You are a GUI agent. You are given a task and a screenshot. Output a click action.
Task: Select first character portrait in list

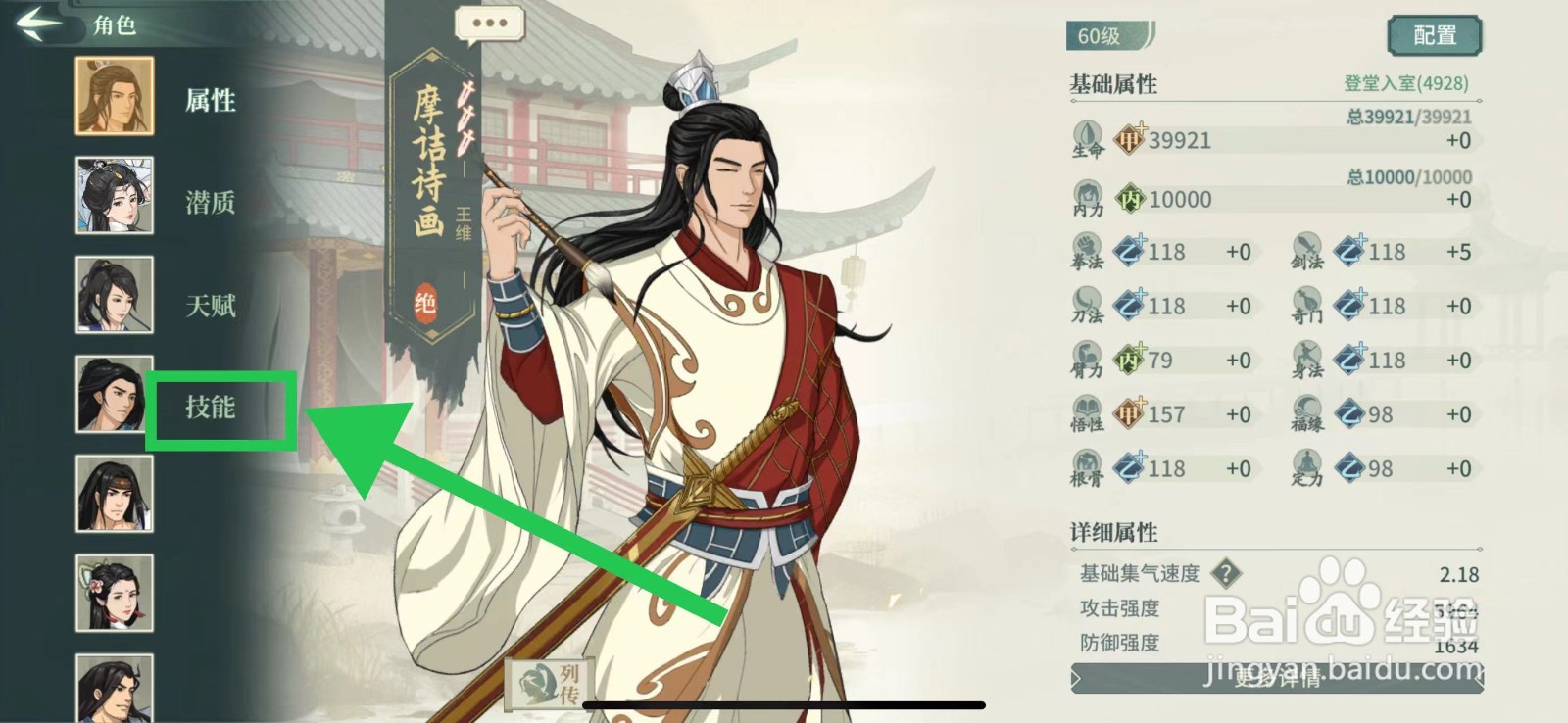click(115, 96)
